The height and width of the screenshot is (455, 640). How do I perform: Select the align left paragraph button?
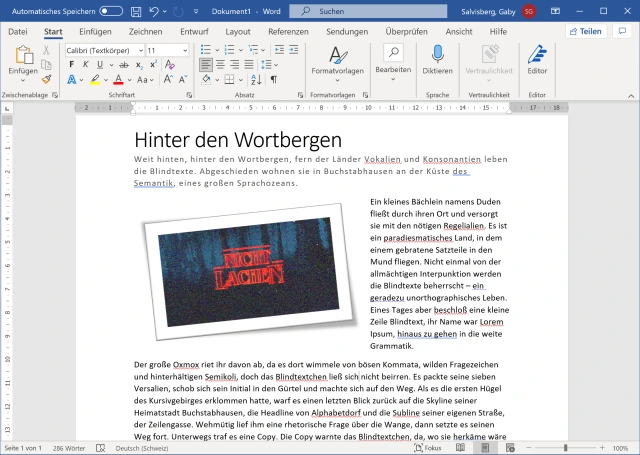(206, 65)
